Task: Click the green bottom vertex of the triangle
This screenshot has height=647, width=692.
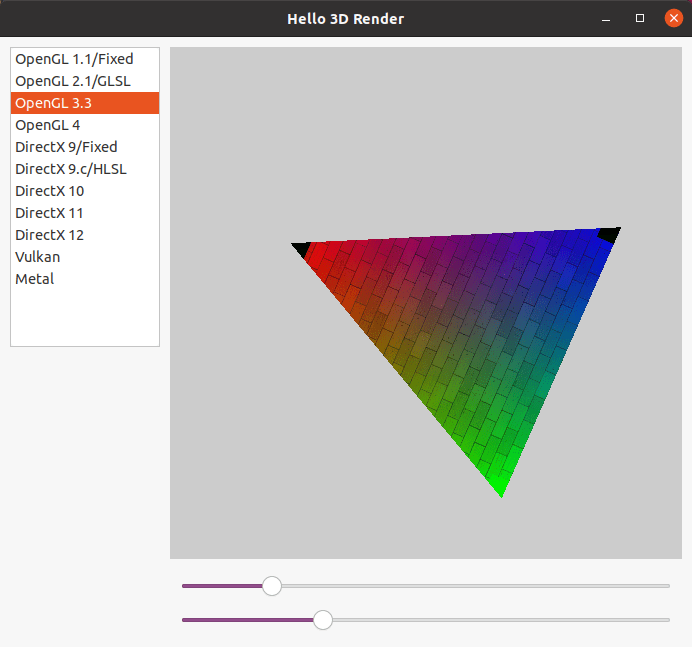Action: pyautogui.click(x=501, y=488)
